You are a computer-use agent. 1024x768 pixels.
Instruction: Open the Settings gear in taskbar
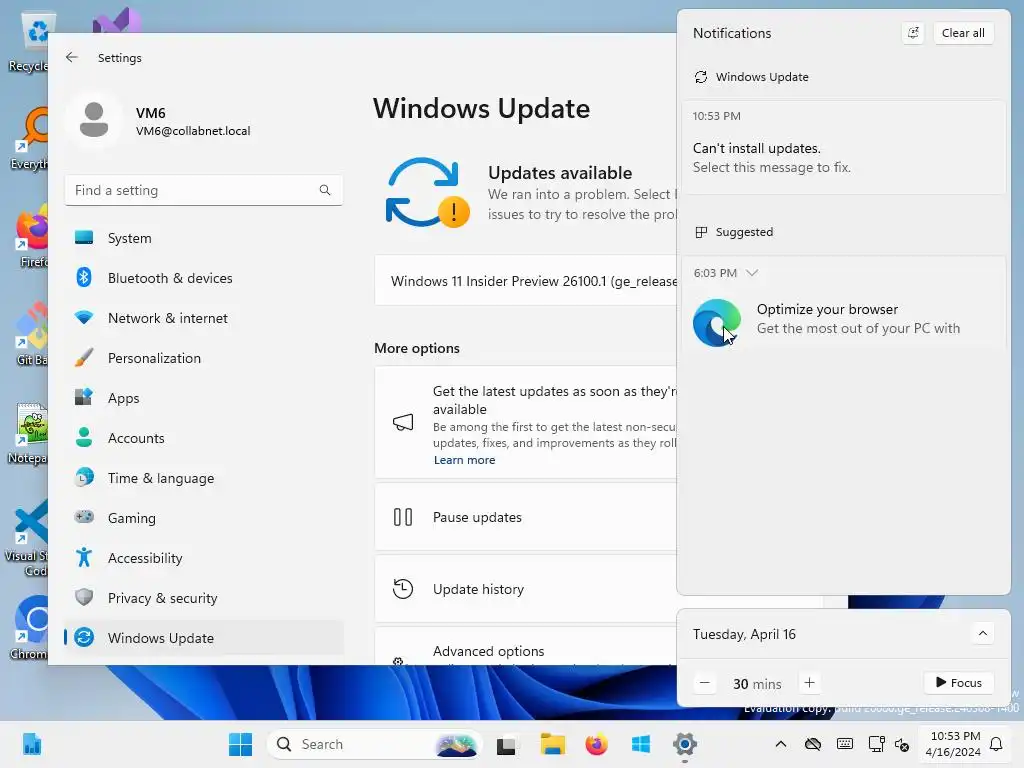[685, 744]
